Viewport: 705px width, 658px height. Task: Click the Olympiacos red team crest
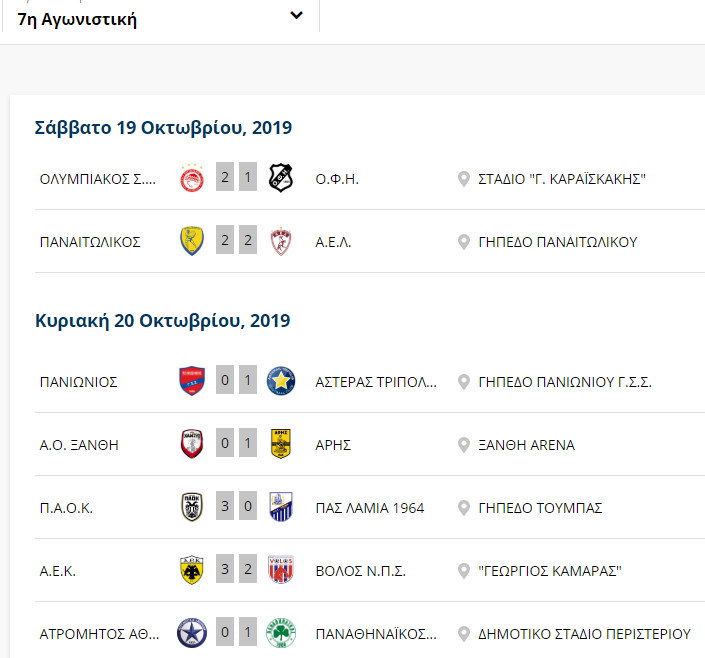[x=192, y=179]
